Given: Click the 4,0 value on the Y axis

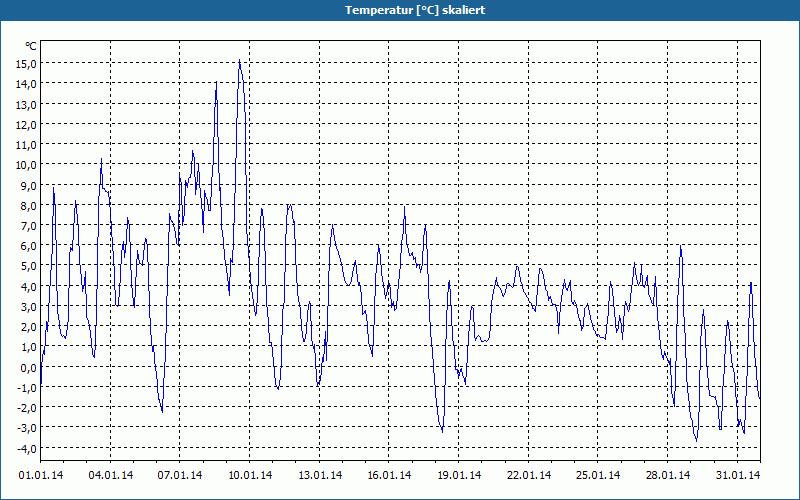Looking at the screenshot, I should point(29,286).
